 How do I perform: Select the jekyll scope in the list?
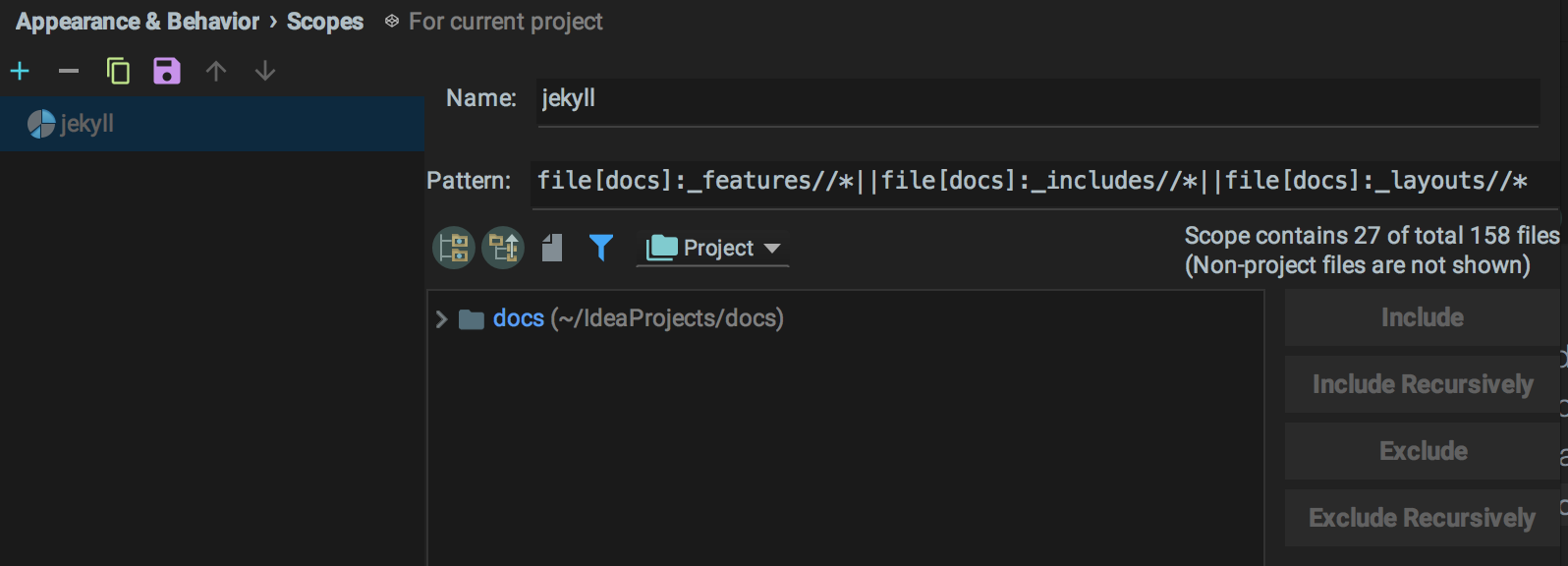pyautogui.click(x=87, y=124)
